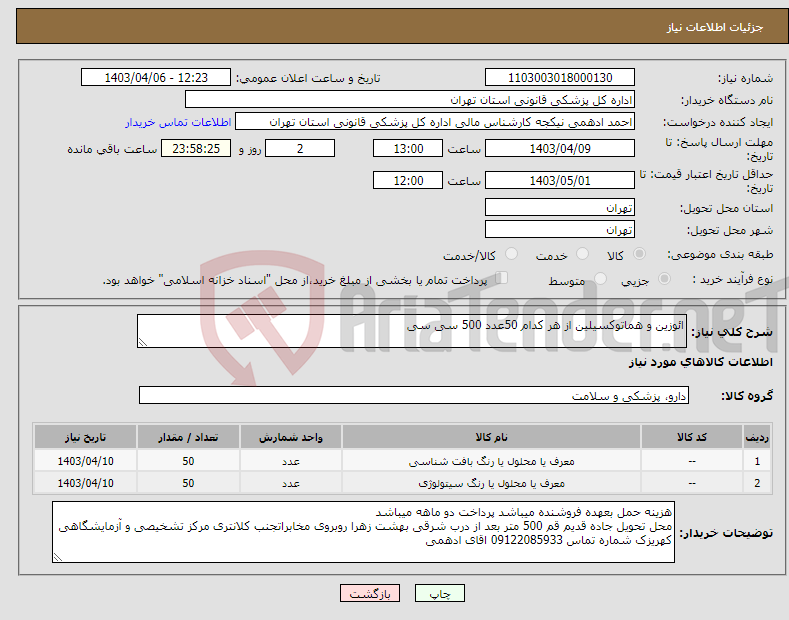Click the general need description textarea
This screenshot has width=789, height=620.
click(x=412, y=331)
